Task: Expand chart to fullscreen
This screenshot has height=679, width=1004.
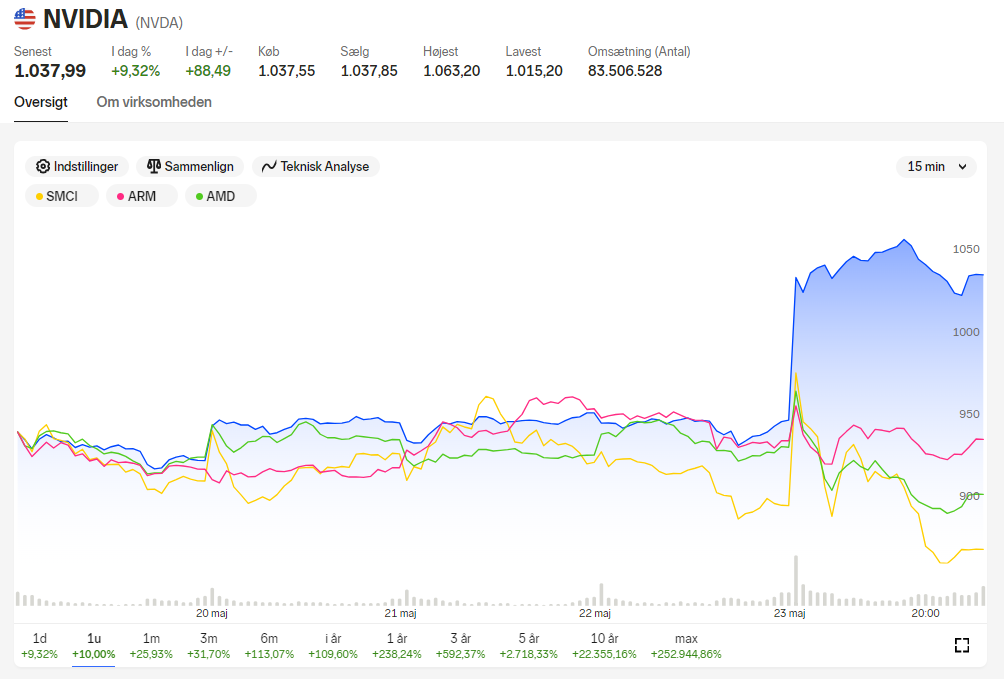Action: click(x=962, y=645)
